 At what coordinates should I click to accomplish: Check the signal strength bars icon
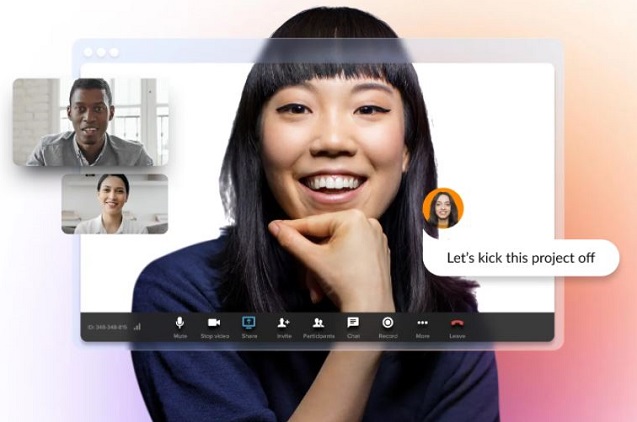137,326
